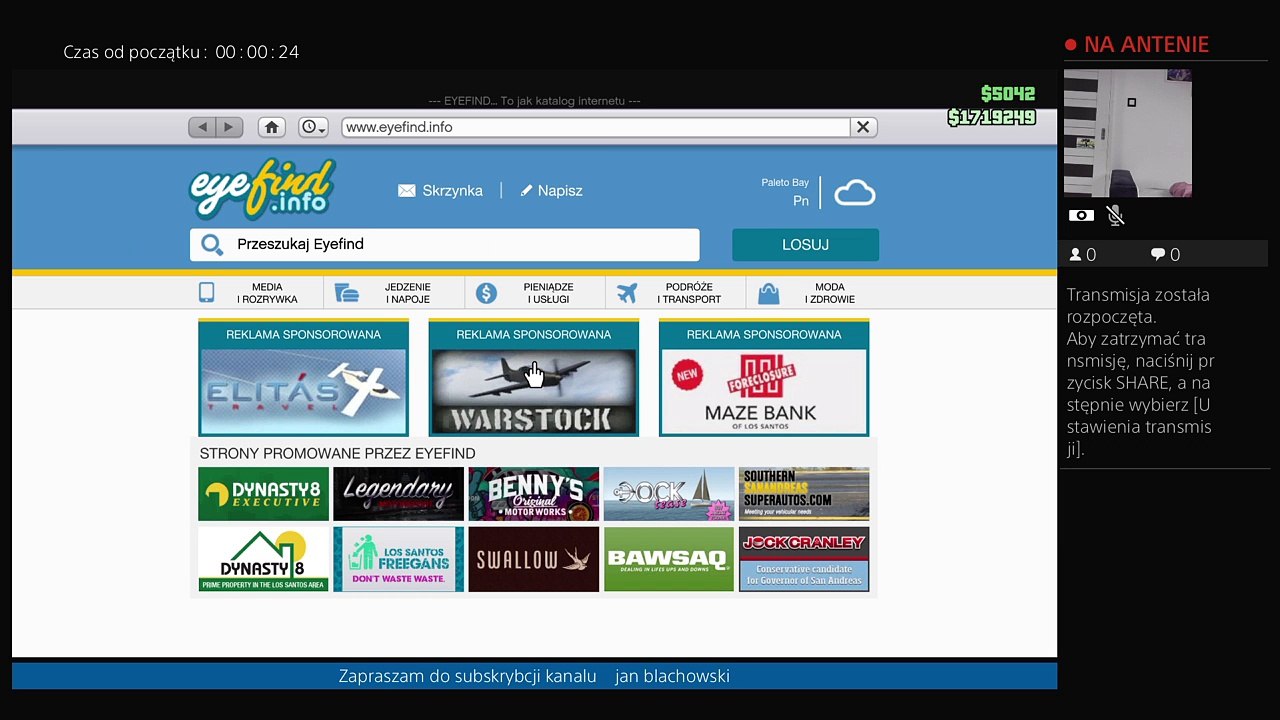This screenshot has width=1280, height=720.
Task: Click the comments speech bubble icon
Action: coord(1158,255)
